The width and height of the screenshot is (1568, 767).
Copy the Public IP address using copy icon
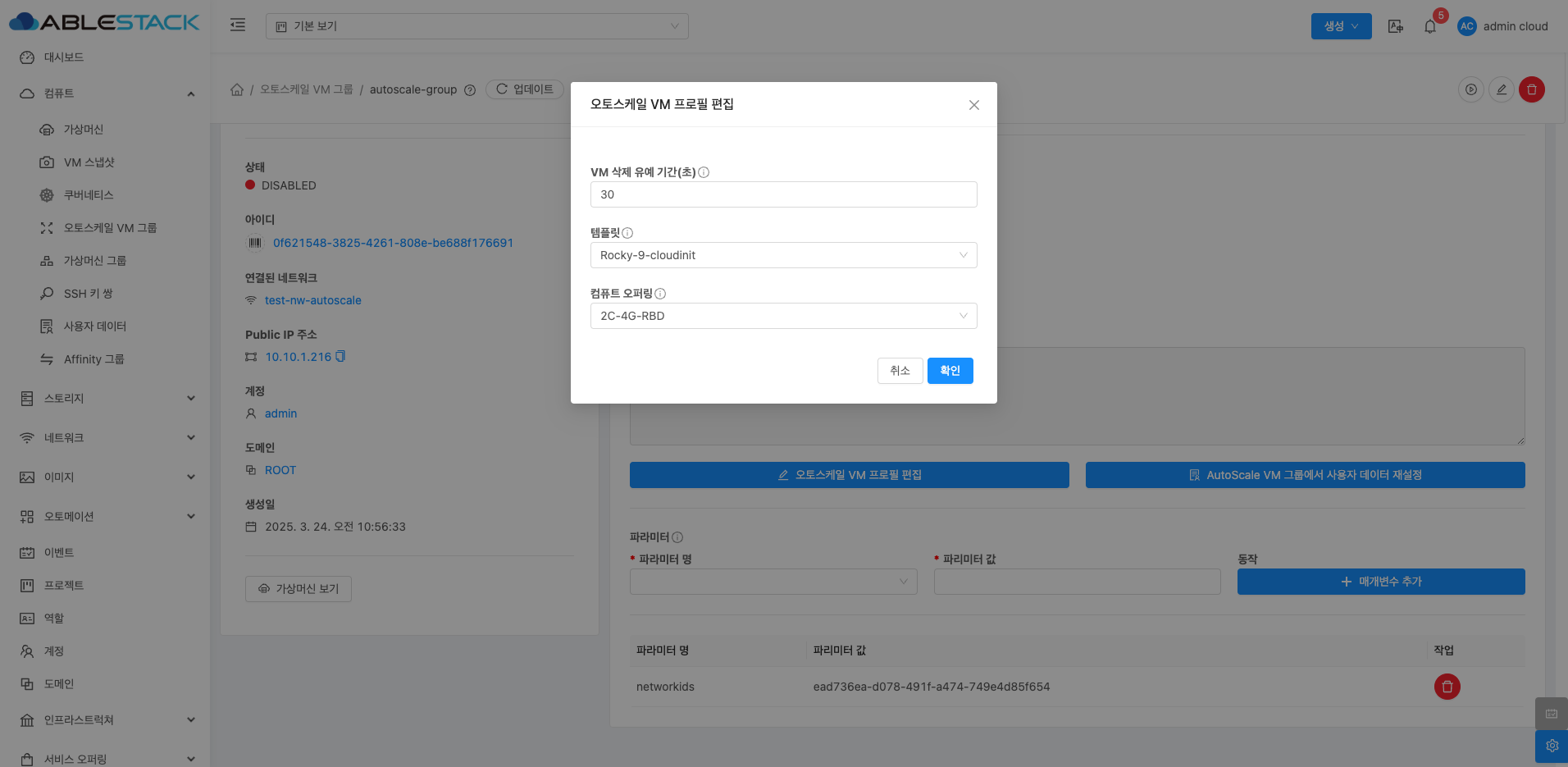[x=340, y=357]
